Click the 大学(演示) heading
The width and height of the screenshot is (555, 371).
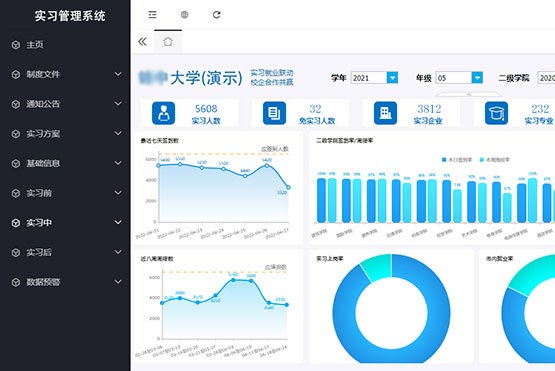tap(206, 78)
